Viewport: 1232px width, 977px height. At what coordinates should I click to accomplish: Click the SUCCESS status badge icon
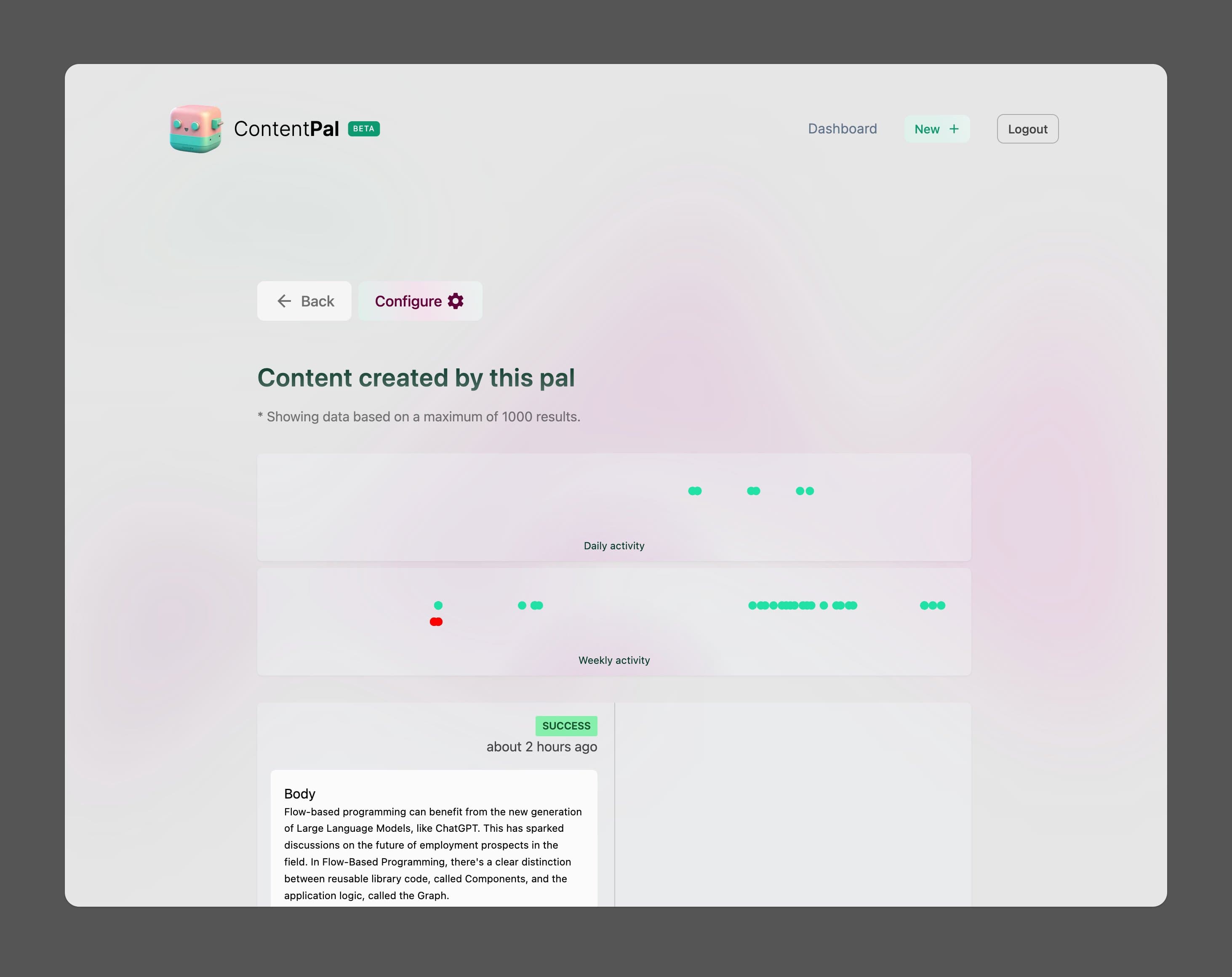pyautogui.click(x=566, y=725)
